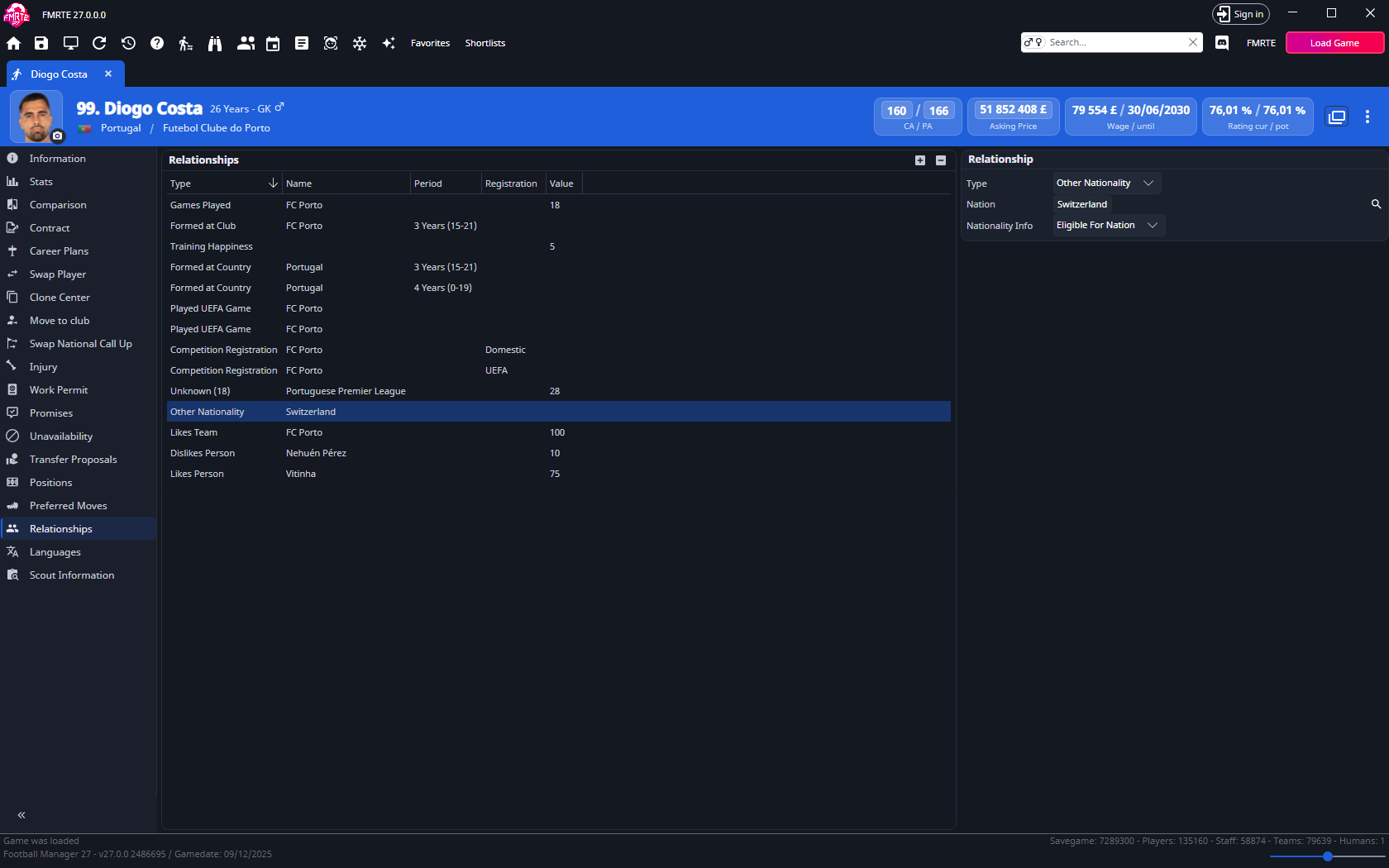The width and height of the screenshot is (1389, 868).
Task: Open Nationality Info dropdown Eligible For Nation
Action: tap(1109, 225)
